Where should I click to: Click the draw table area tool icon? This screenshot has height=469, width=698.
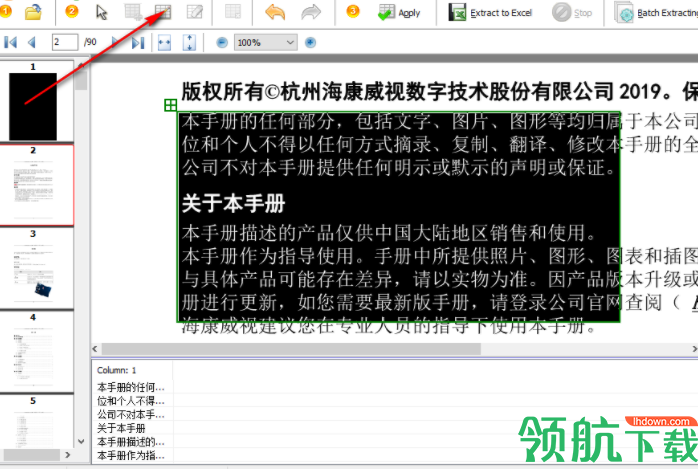(162, 12)
